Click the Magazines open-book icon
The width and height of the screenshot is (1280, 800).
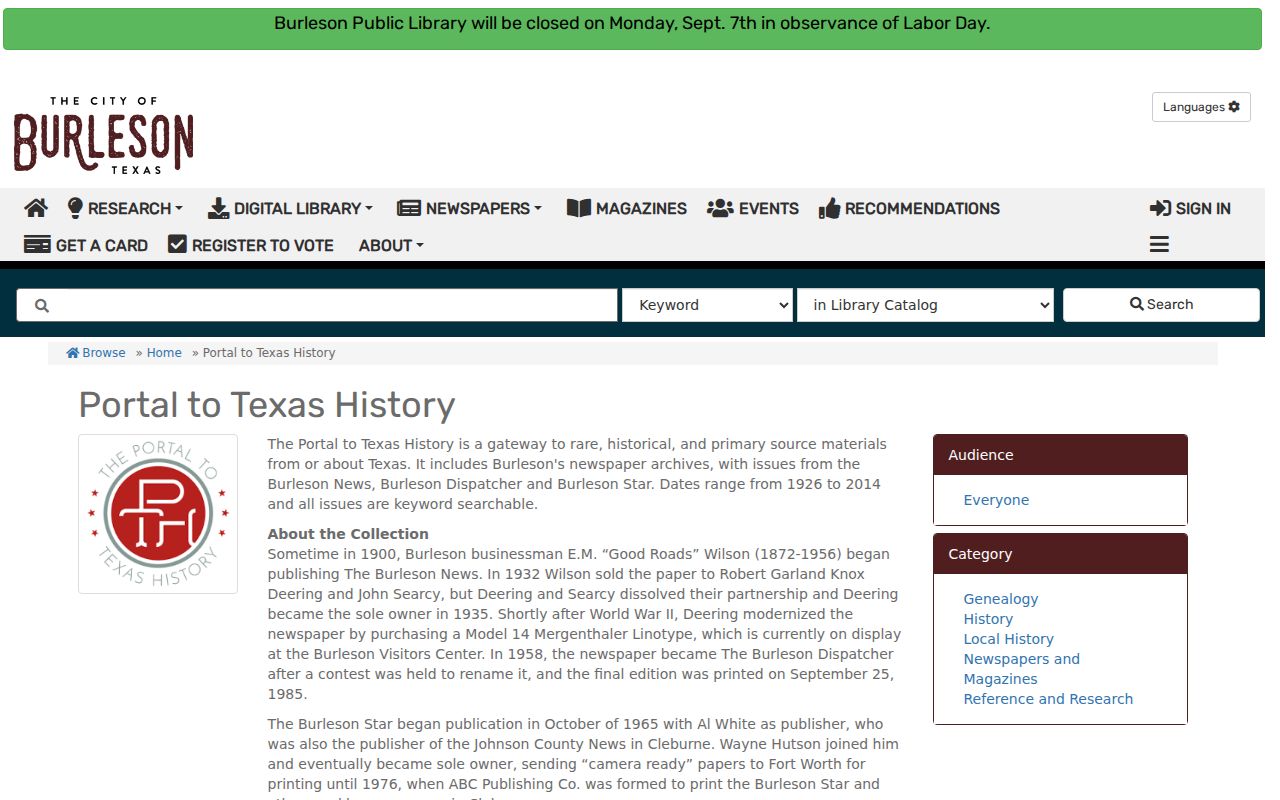tap(578, 208)
